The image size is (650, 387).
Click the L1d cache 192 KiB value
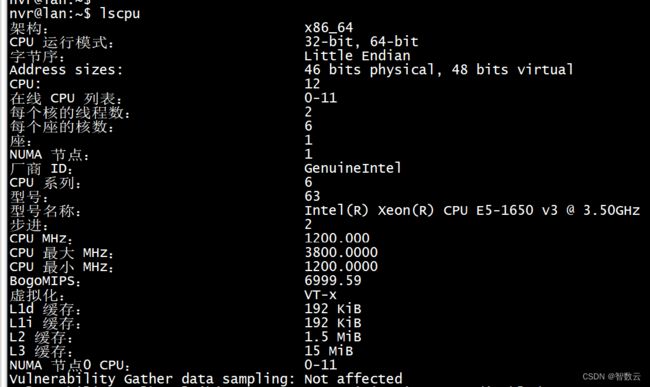332,309
